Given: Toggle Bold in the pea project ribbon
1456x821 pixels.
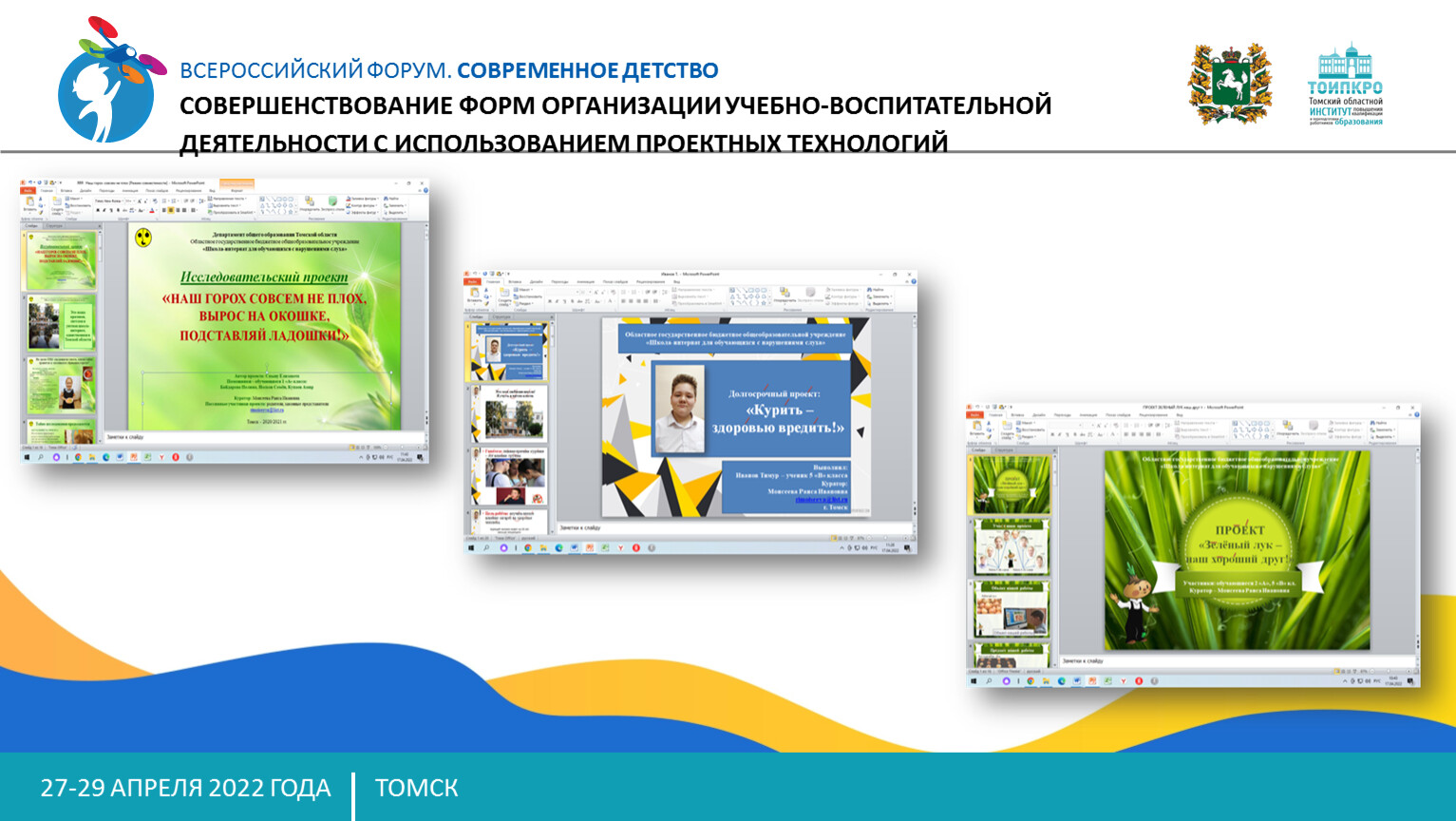Looking at the screenshot, I should (x=98, y=211).
